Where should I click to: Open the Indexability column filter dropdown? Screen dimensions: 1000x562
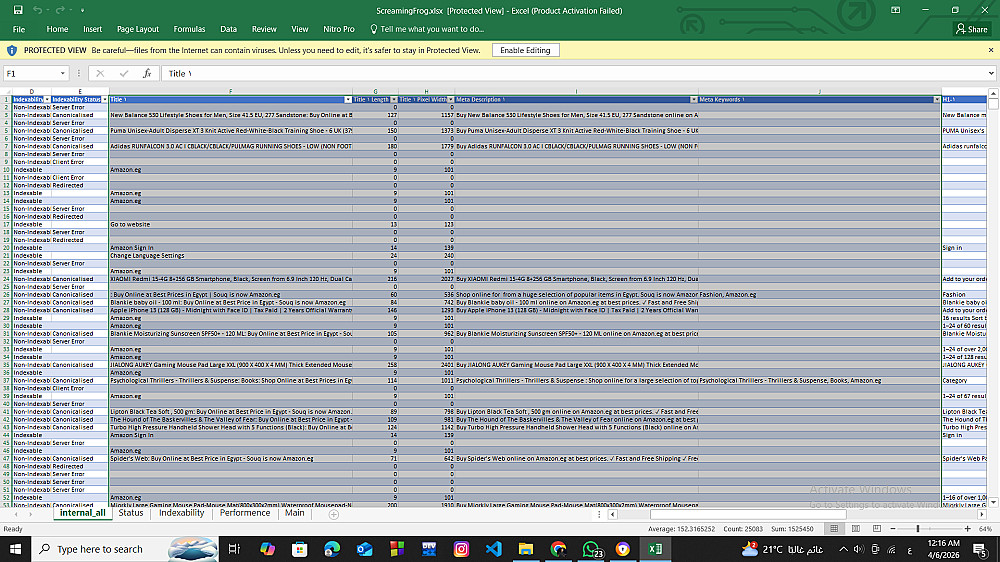tap(47, 100)
